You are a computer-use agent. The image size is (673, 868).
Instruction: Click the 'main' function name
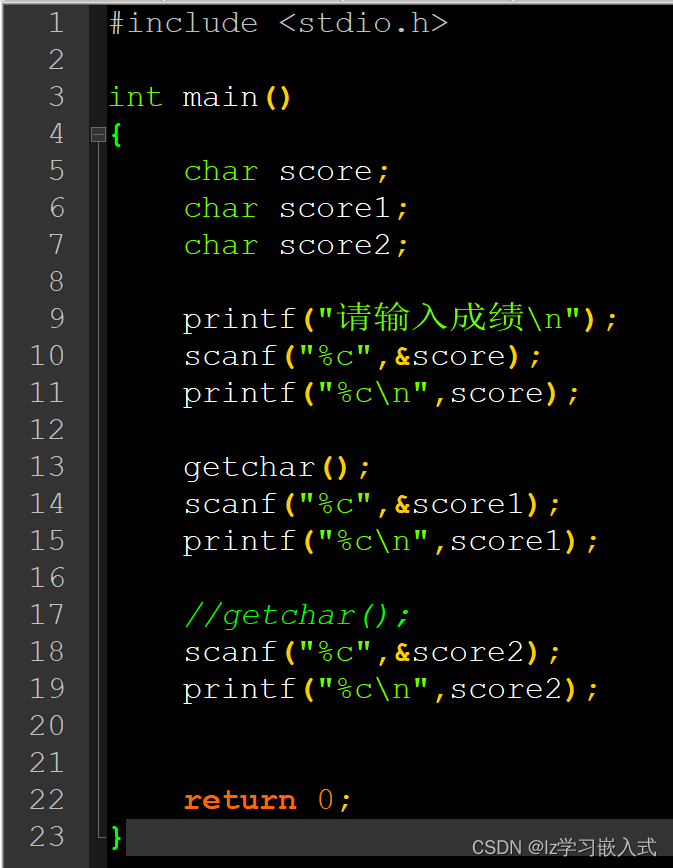pos(220,97)
